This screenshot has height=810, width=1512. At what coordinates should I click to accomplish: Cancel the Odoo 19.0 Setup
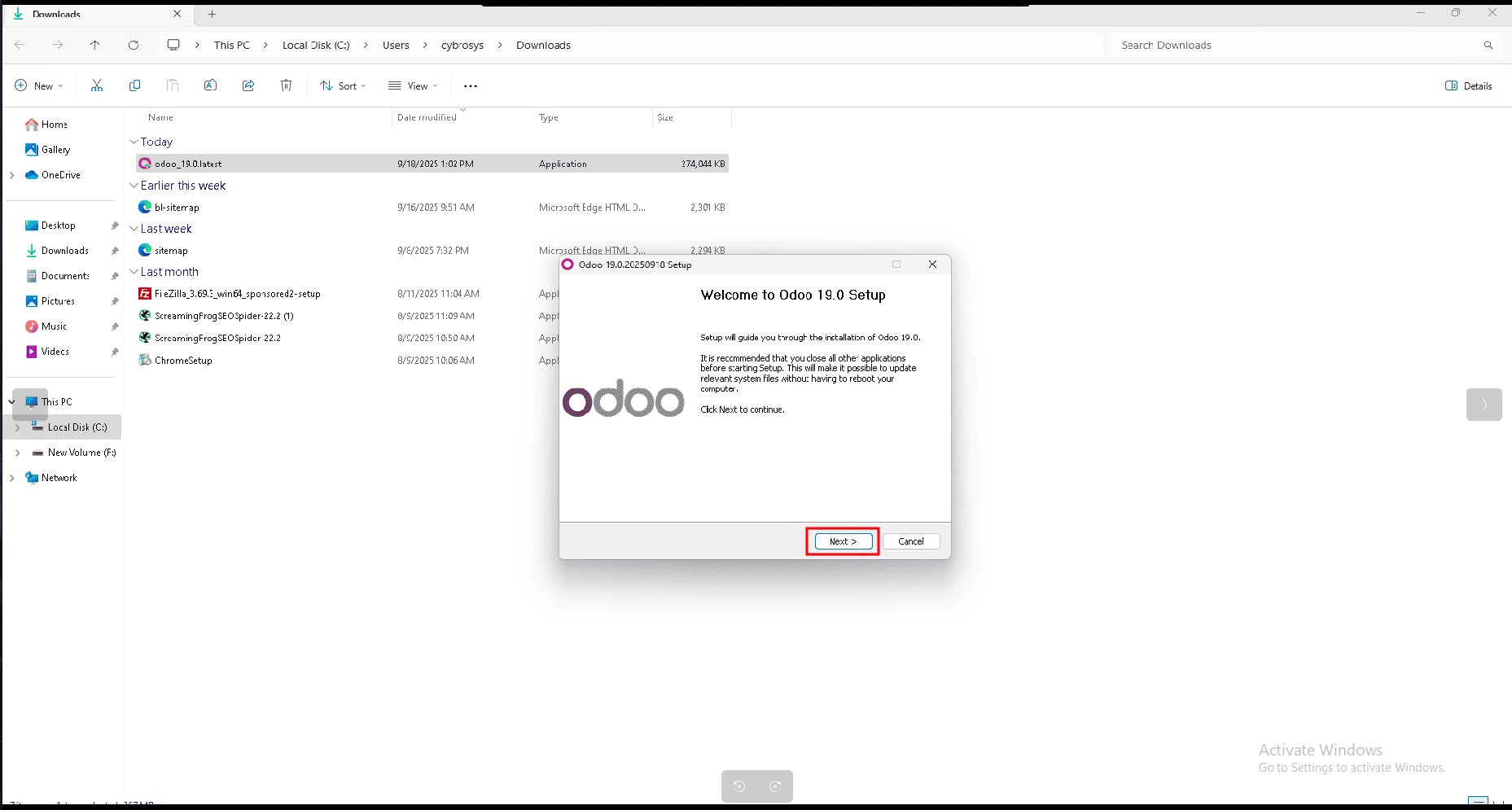coord(911,541)
